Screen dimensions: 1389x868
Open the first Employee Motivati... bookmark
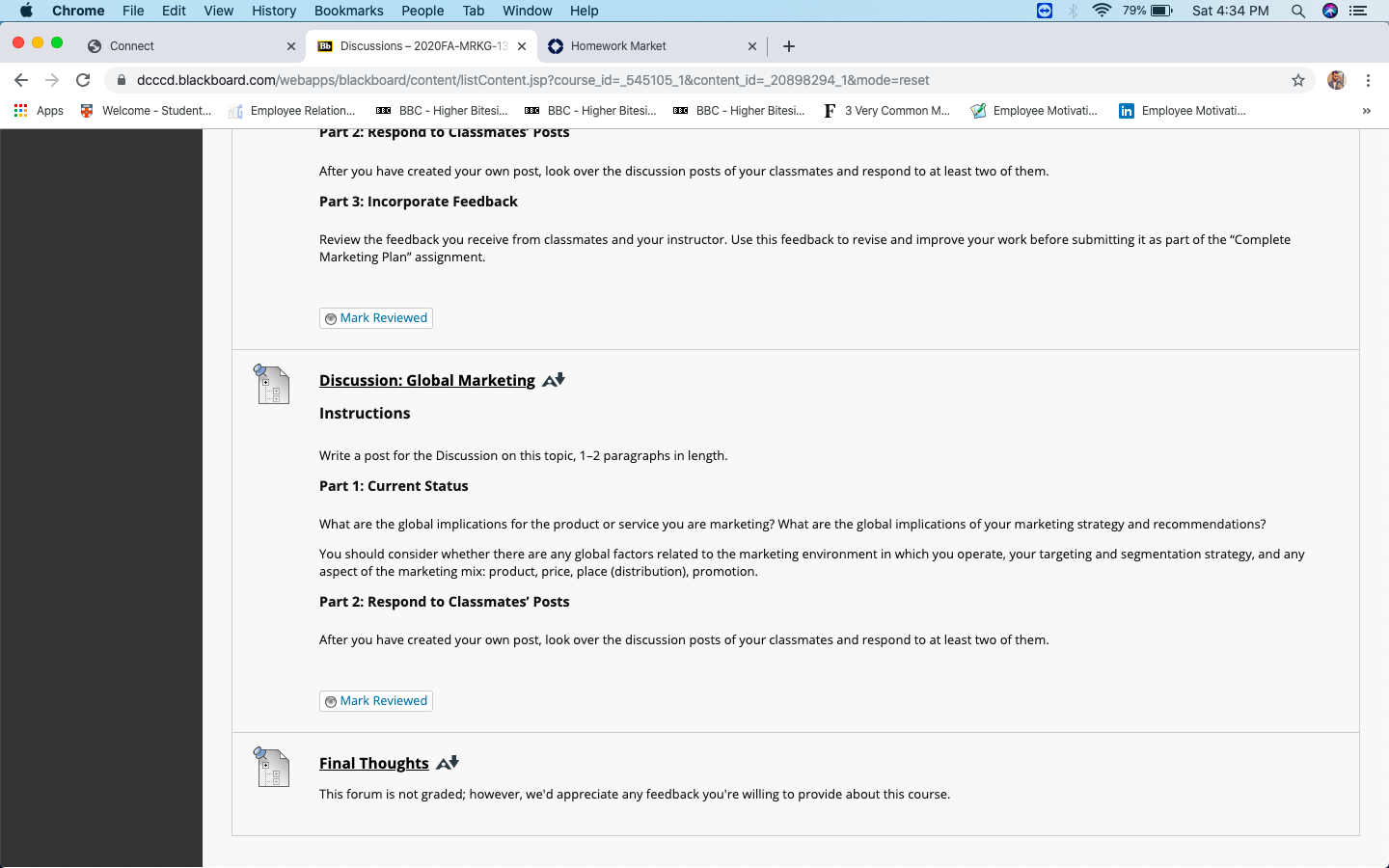click(1034, 111)
